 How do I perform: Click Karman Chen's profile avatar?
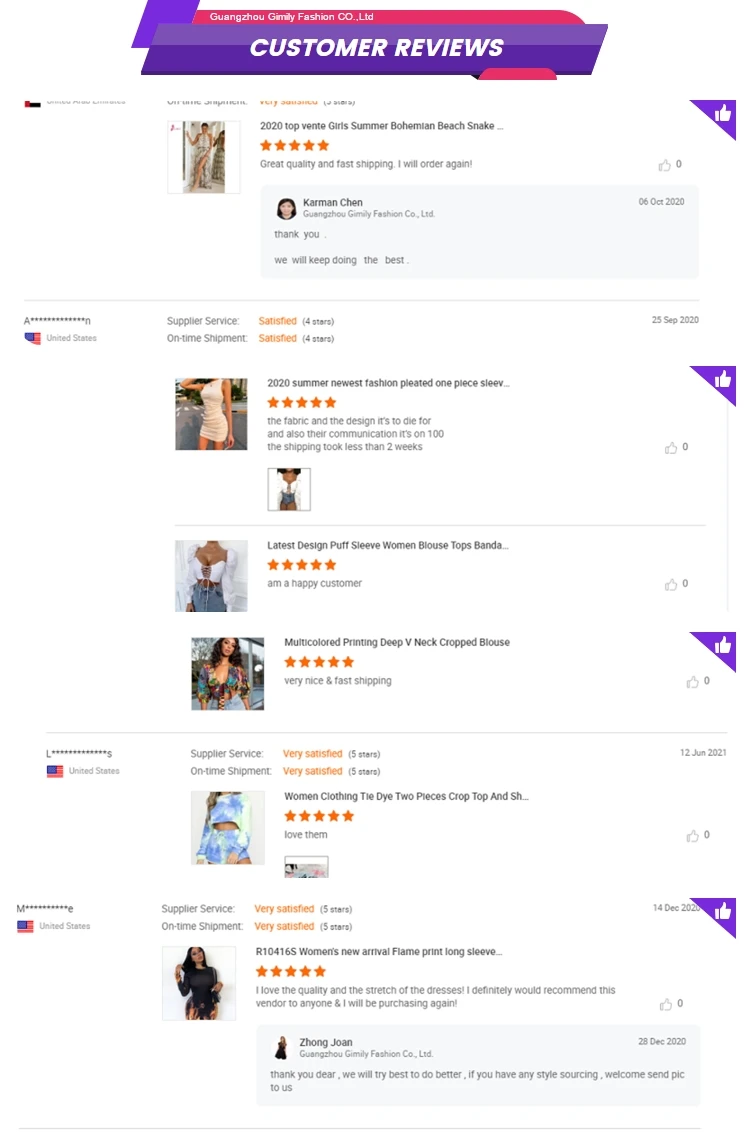tap(286, 209)
